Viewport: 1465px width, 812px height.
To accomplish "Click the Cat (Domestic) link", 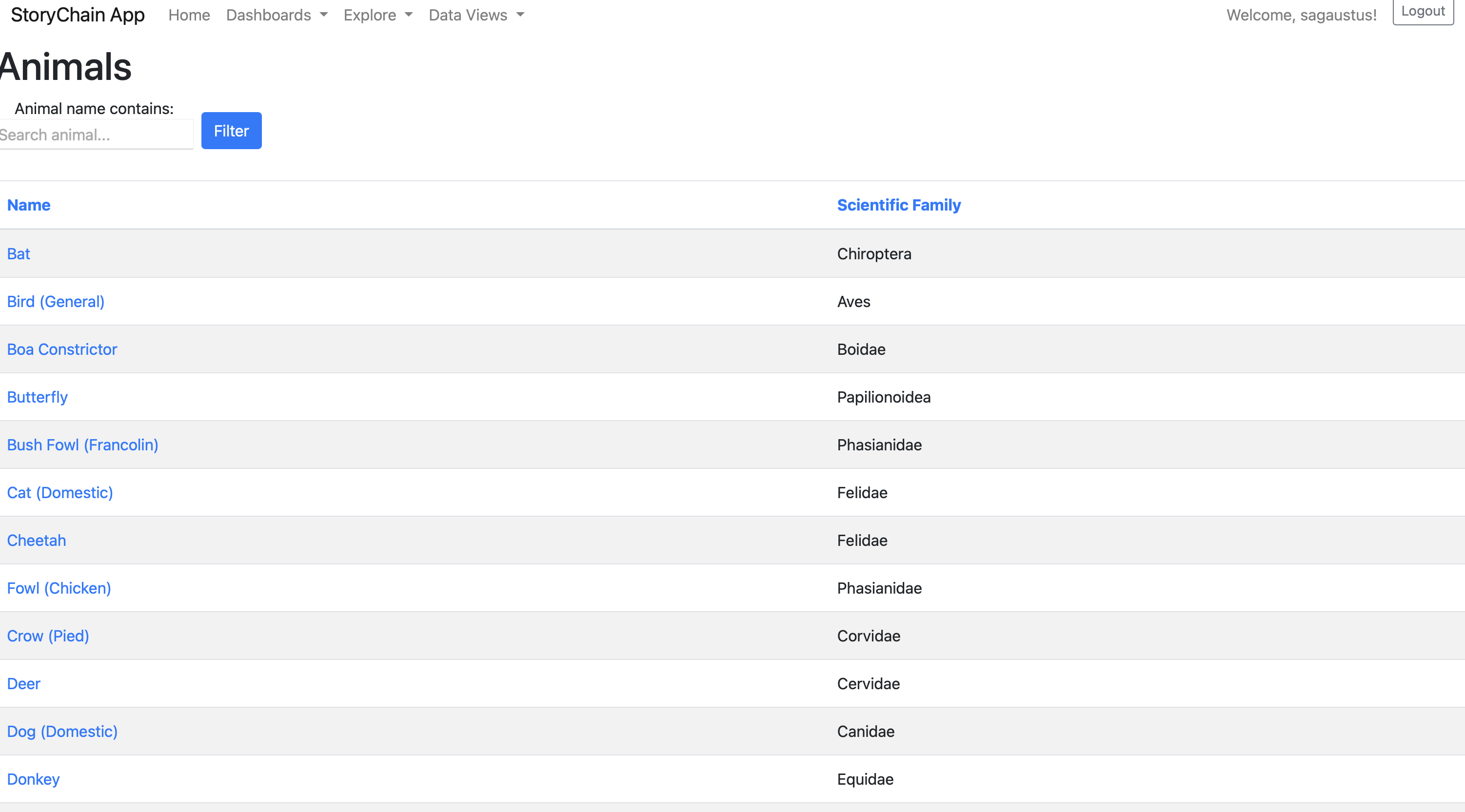I will tap(59, 493).
